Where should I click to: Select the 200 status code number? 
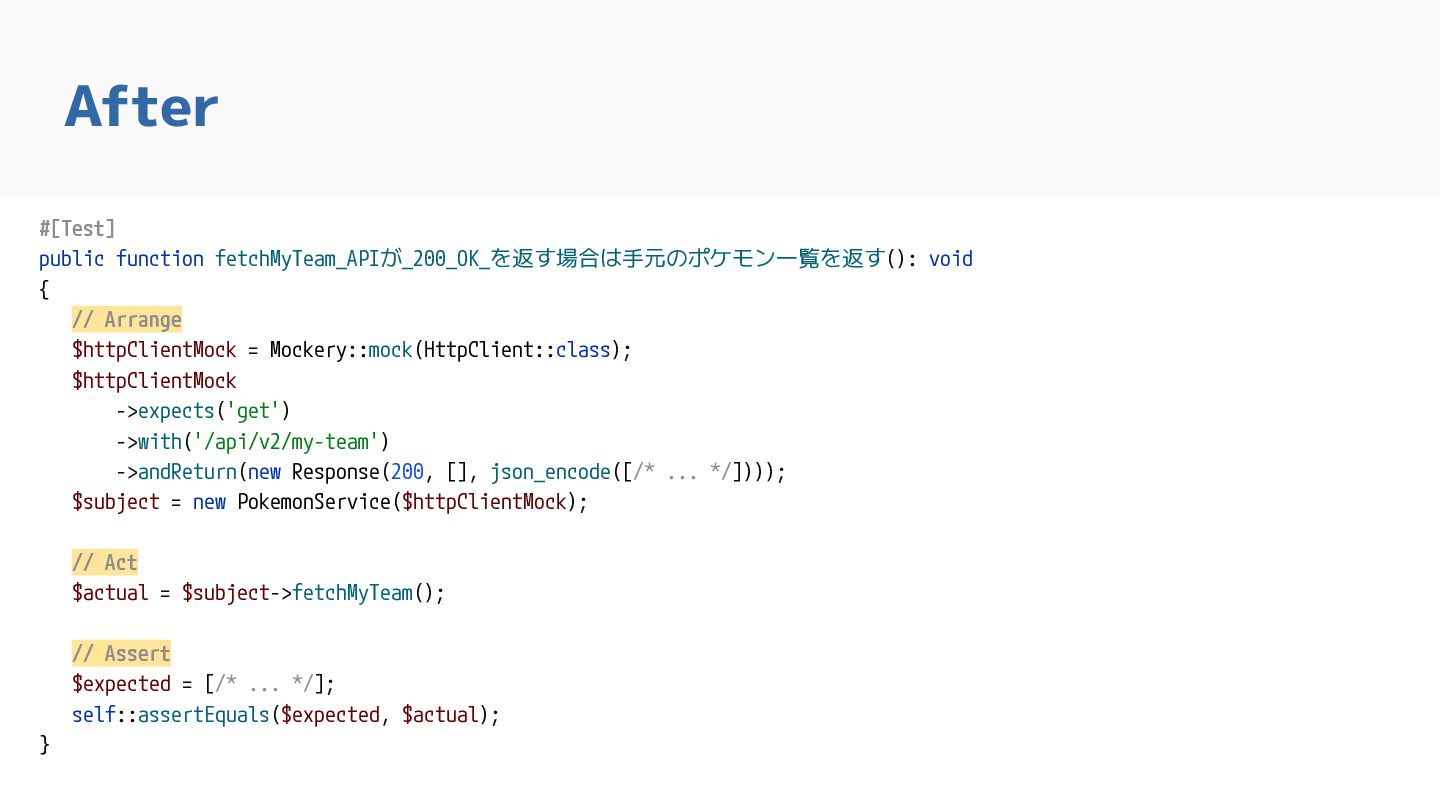pyautogui.click(x=408, y=472)
